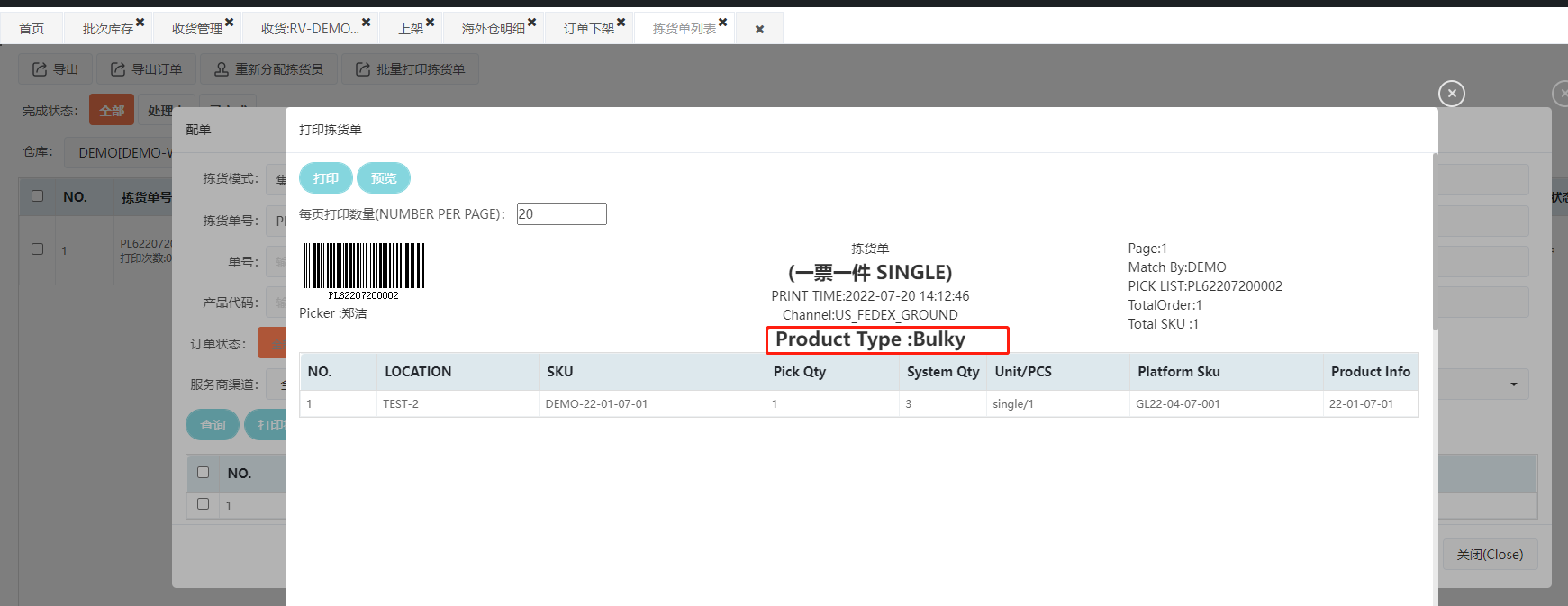Screen dimensions: 1568x606
Task: Toggle the 配单 table row 1 checkbox
Action: pos(203,503)
